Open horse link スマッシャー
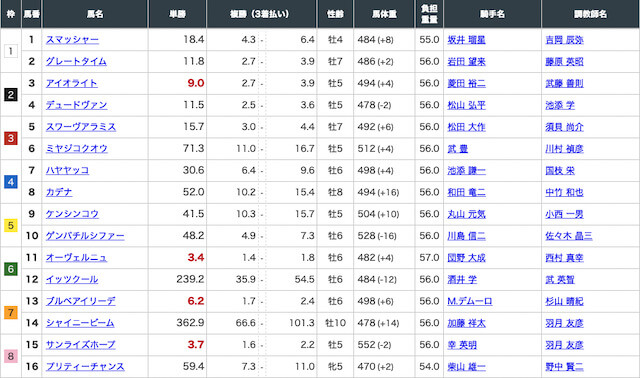 pyautogui.click(x=72, y=40)
